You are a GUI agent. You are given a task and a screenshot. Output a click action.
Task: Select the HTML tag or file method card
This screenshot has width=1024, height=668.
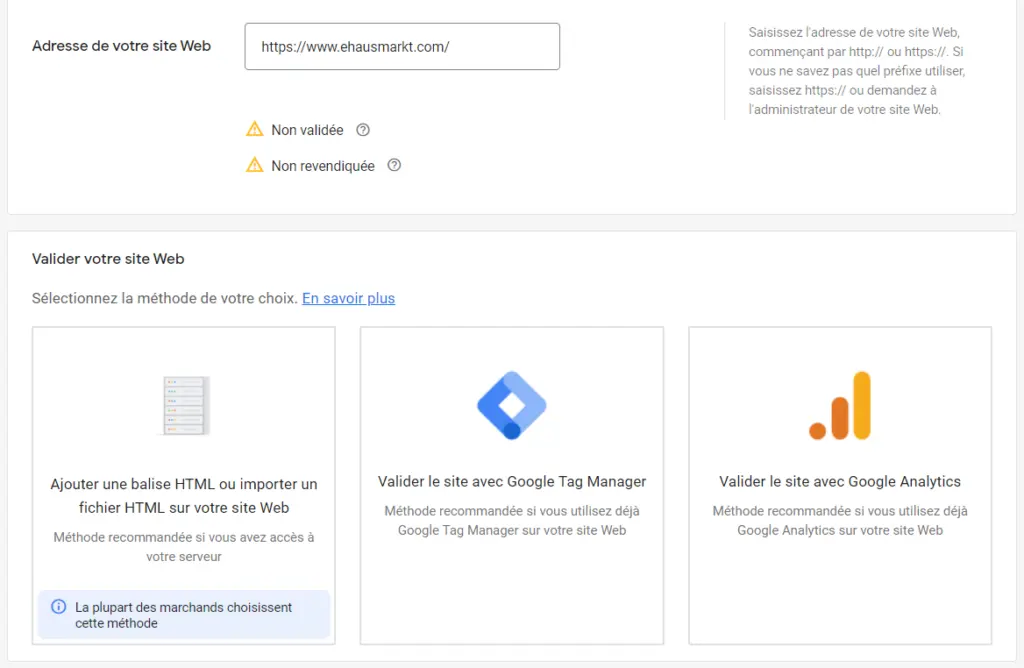click(184, 485)
